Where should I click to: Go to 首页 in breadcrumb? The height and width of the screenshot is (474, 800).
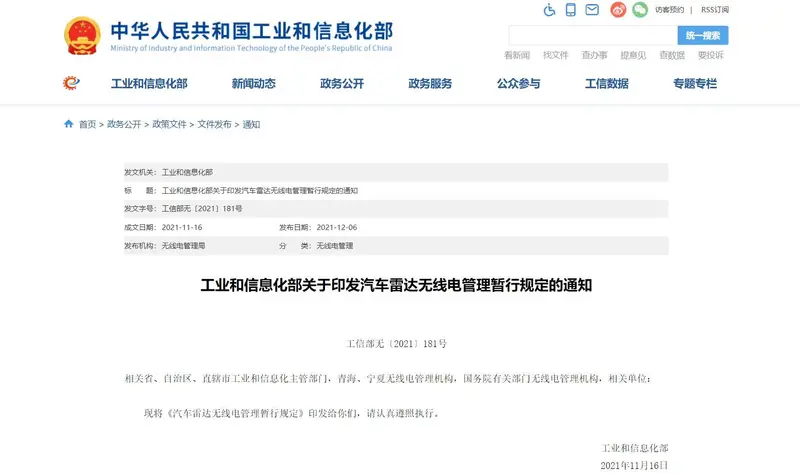87,124
